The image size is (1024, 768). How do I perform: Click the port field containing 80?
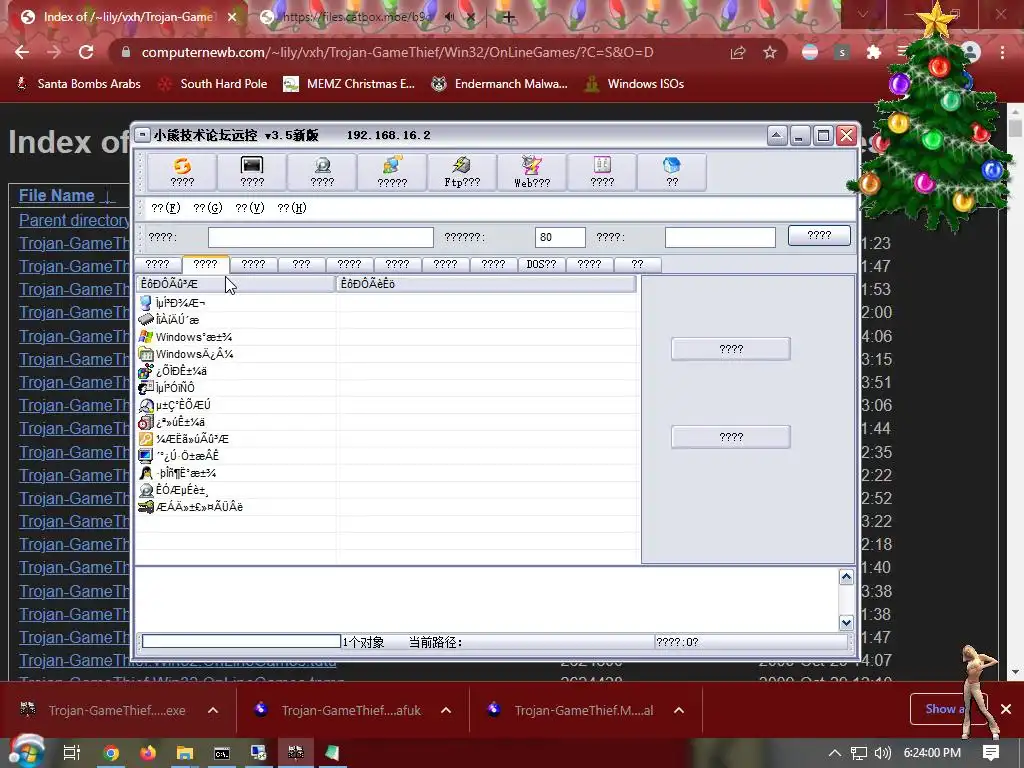[x=560, y=237]
